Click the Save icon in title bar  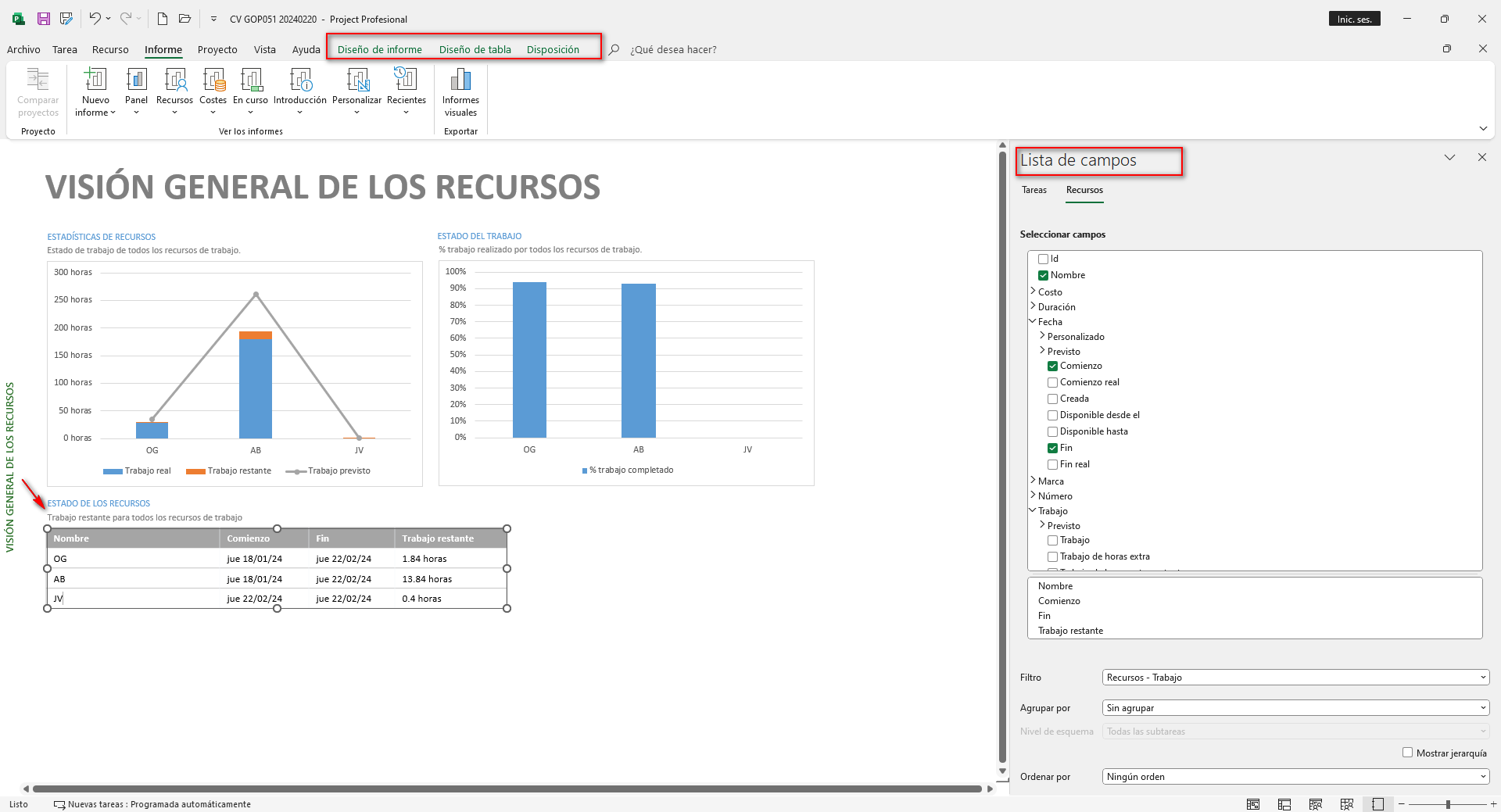(x=44, y=19)
